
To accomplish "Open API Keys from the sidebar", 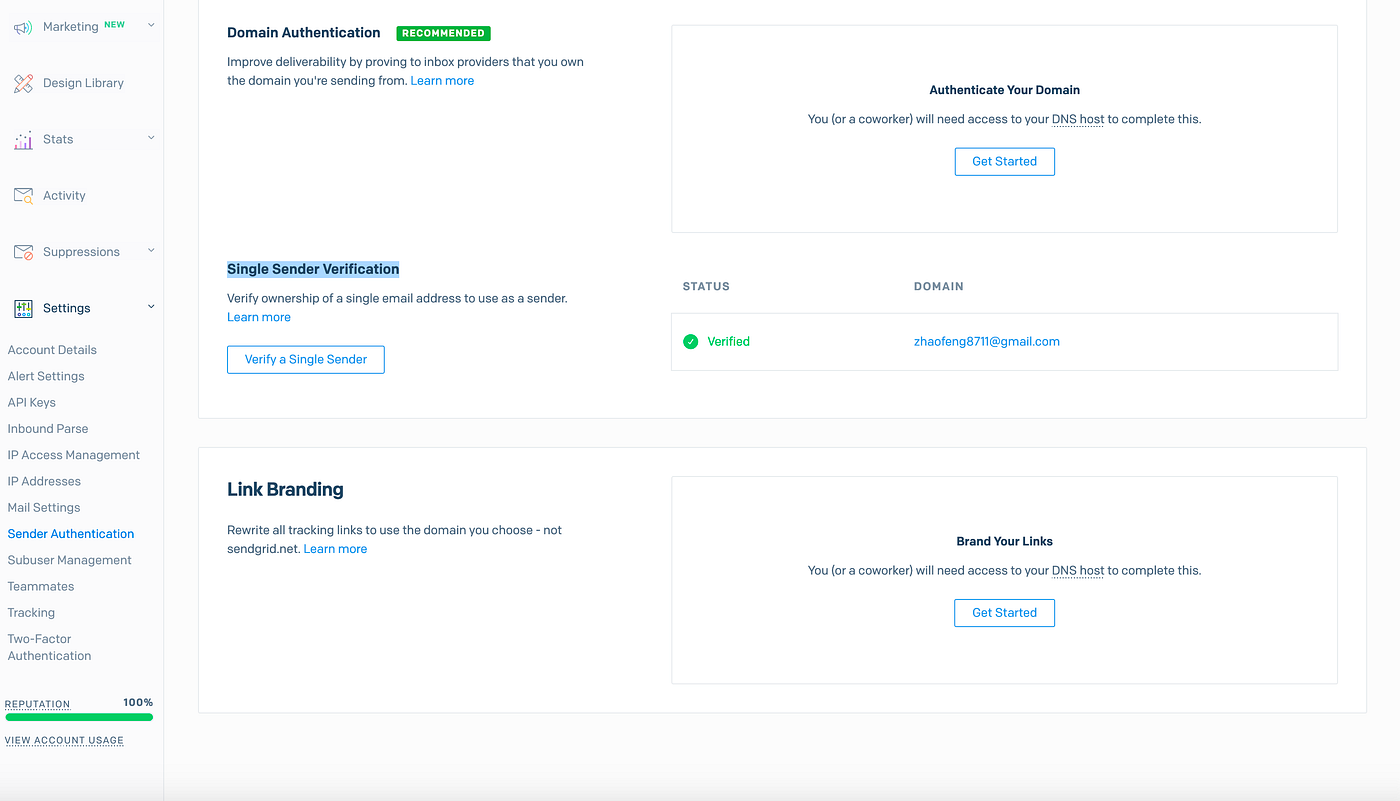I will (31, 402).
